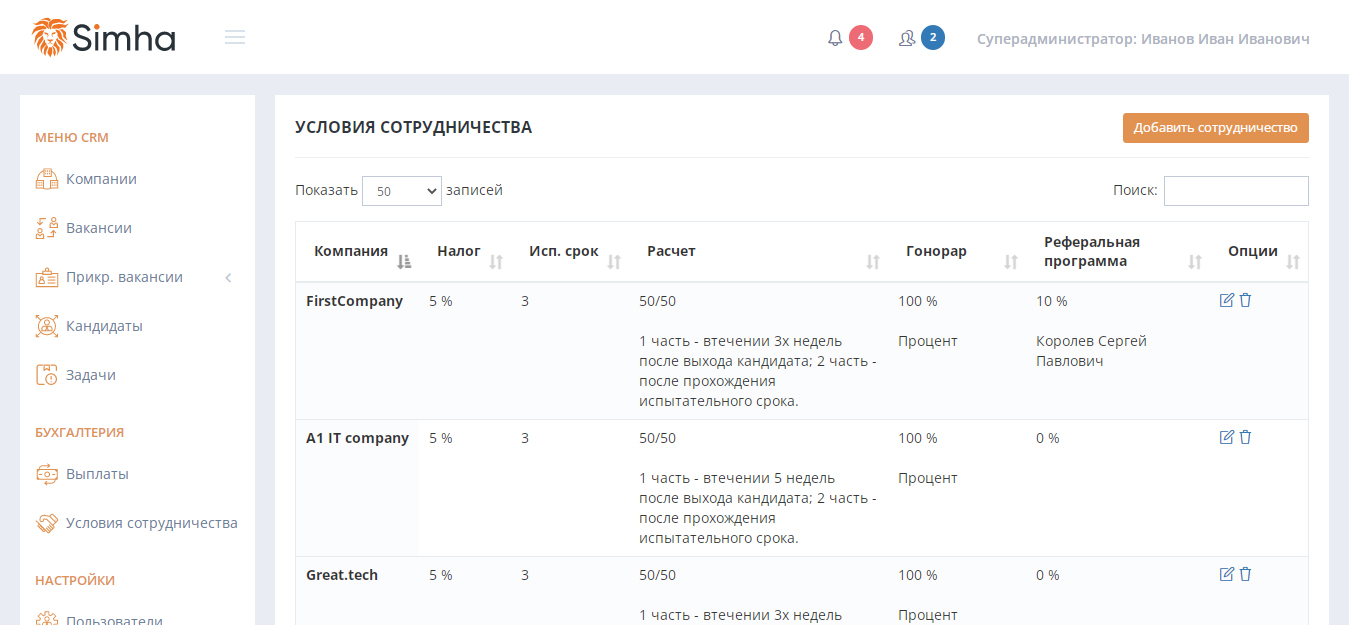The width and height of the screenshot is (1349, 625).
Task: Edit the FirstCompany cooperation row
Action: click(x=1227, y=300)
